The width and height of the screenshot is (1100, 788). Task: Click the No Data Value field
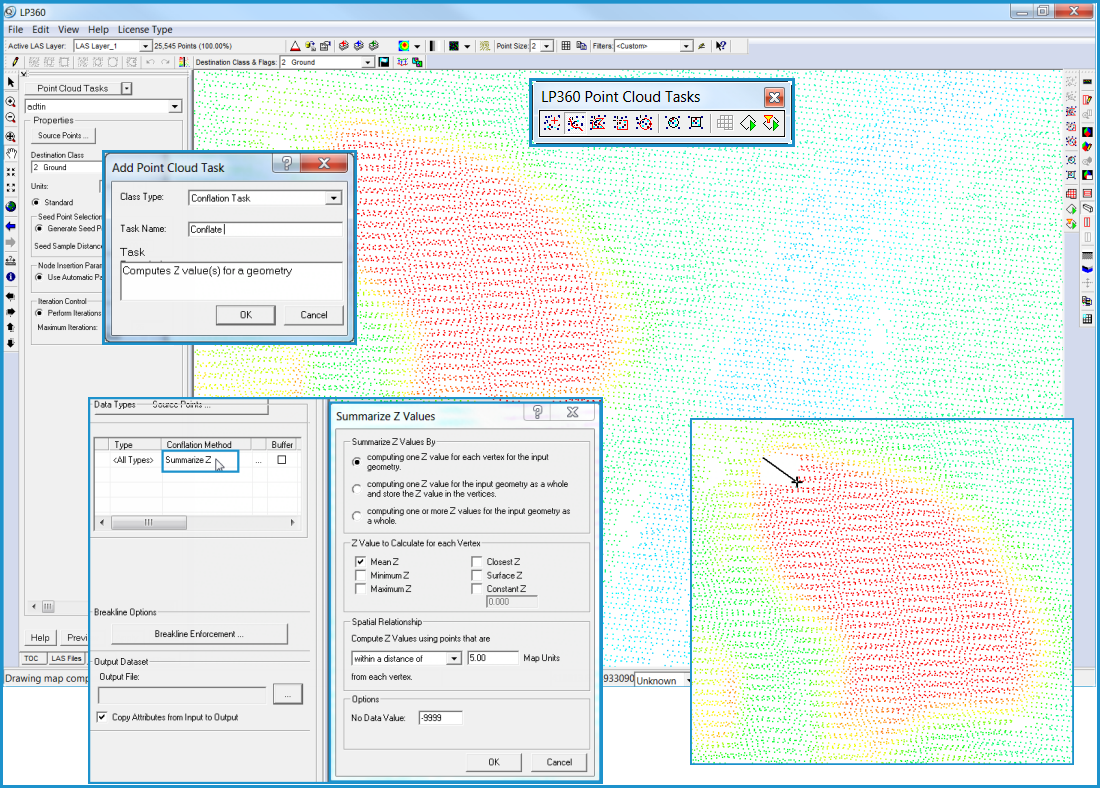click(x=441, y=718)
